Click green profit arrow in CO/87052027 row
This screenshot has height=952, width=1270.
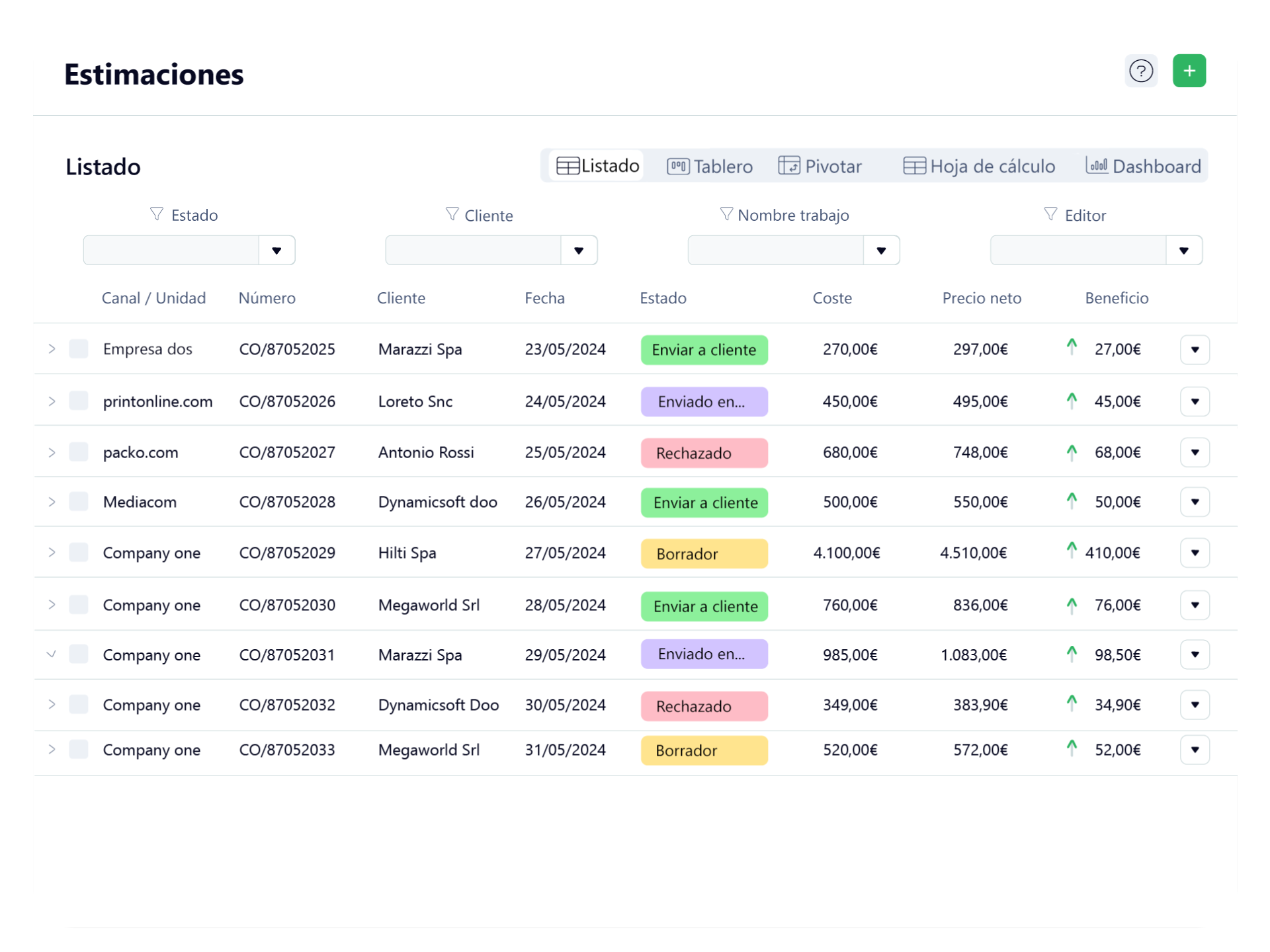(1072, 452)
